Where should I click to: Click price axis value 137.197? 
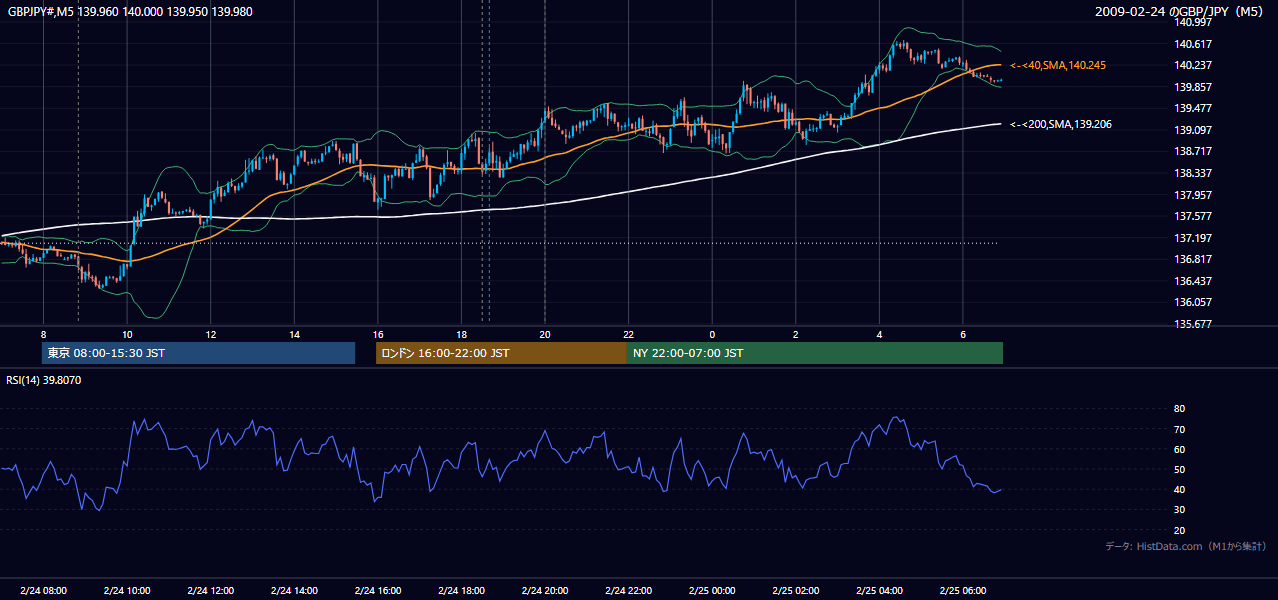coord(1193,238)
